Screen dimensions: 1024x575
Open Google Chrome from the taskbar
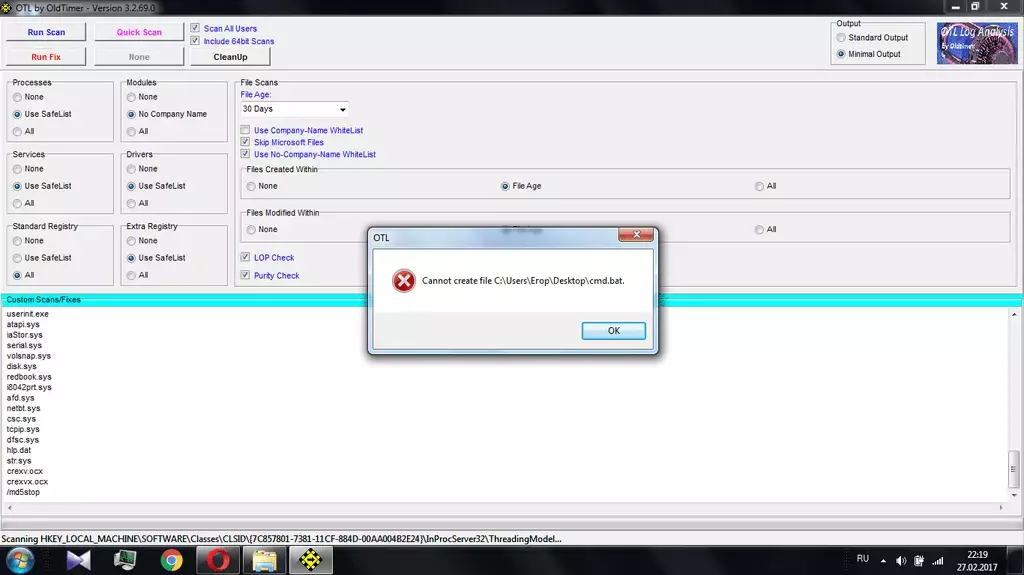pyautogui.click(x=171, y=561)
